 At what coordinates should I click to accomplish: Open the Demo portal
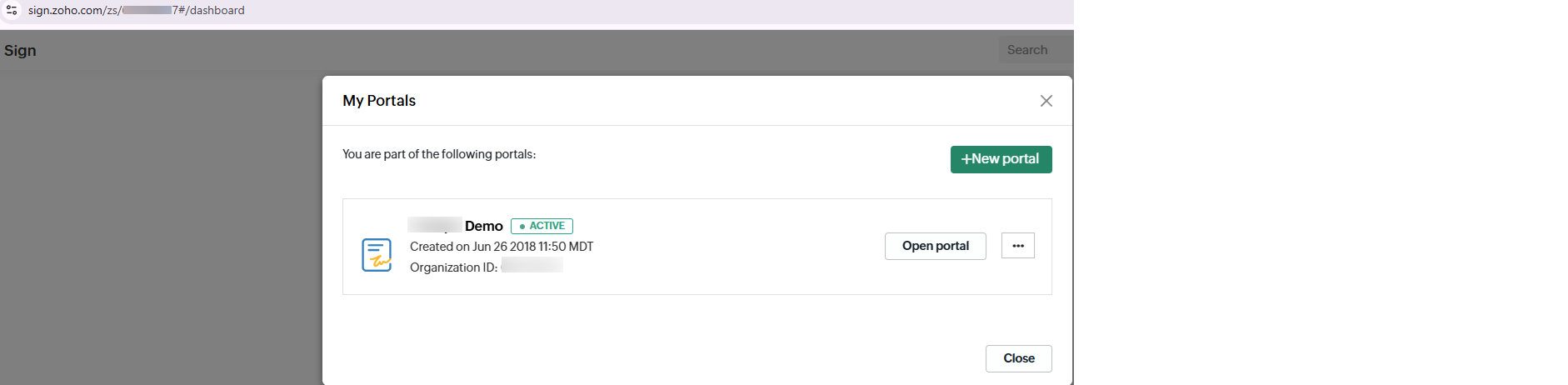click(x=935, y=246)
